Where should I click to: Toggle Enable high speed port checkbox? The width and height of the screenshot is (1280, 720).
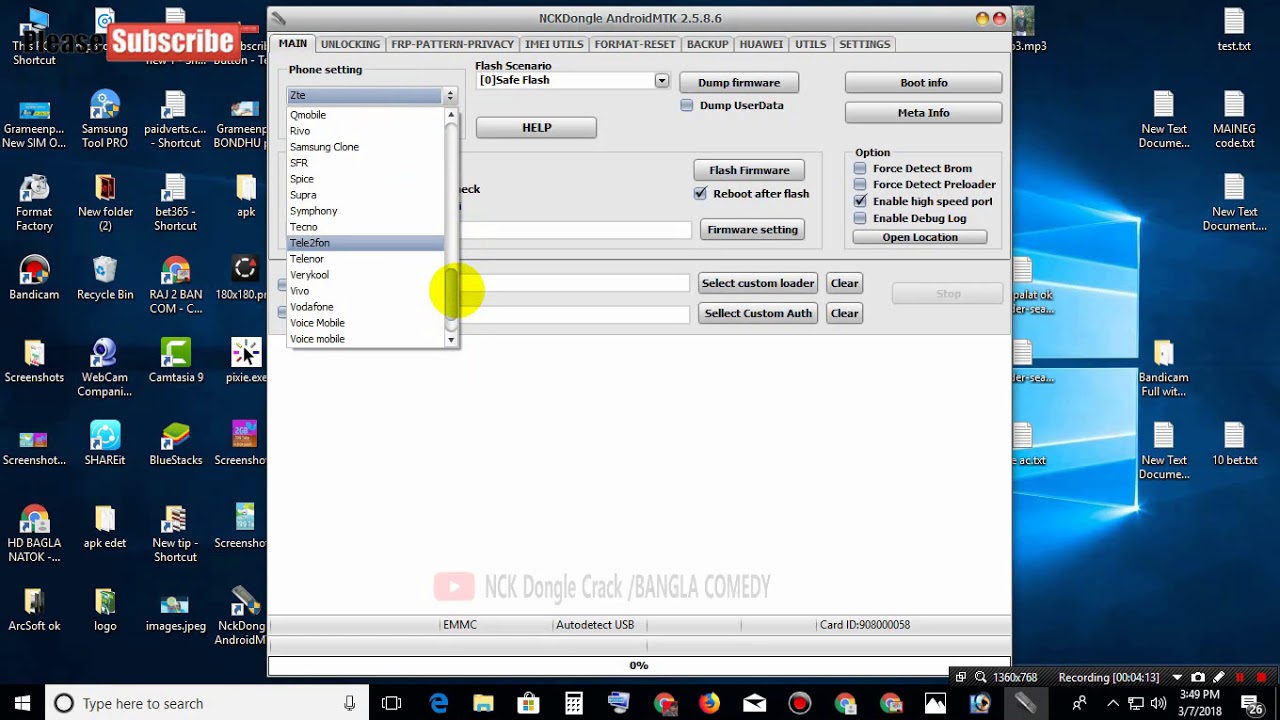tap(860, 201)
